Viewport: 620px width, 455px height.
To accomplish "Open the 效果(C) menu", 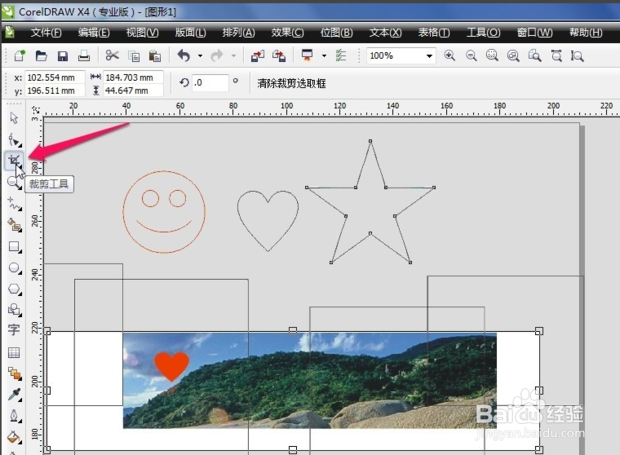I will (x=287, y=32).
